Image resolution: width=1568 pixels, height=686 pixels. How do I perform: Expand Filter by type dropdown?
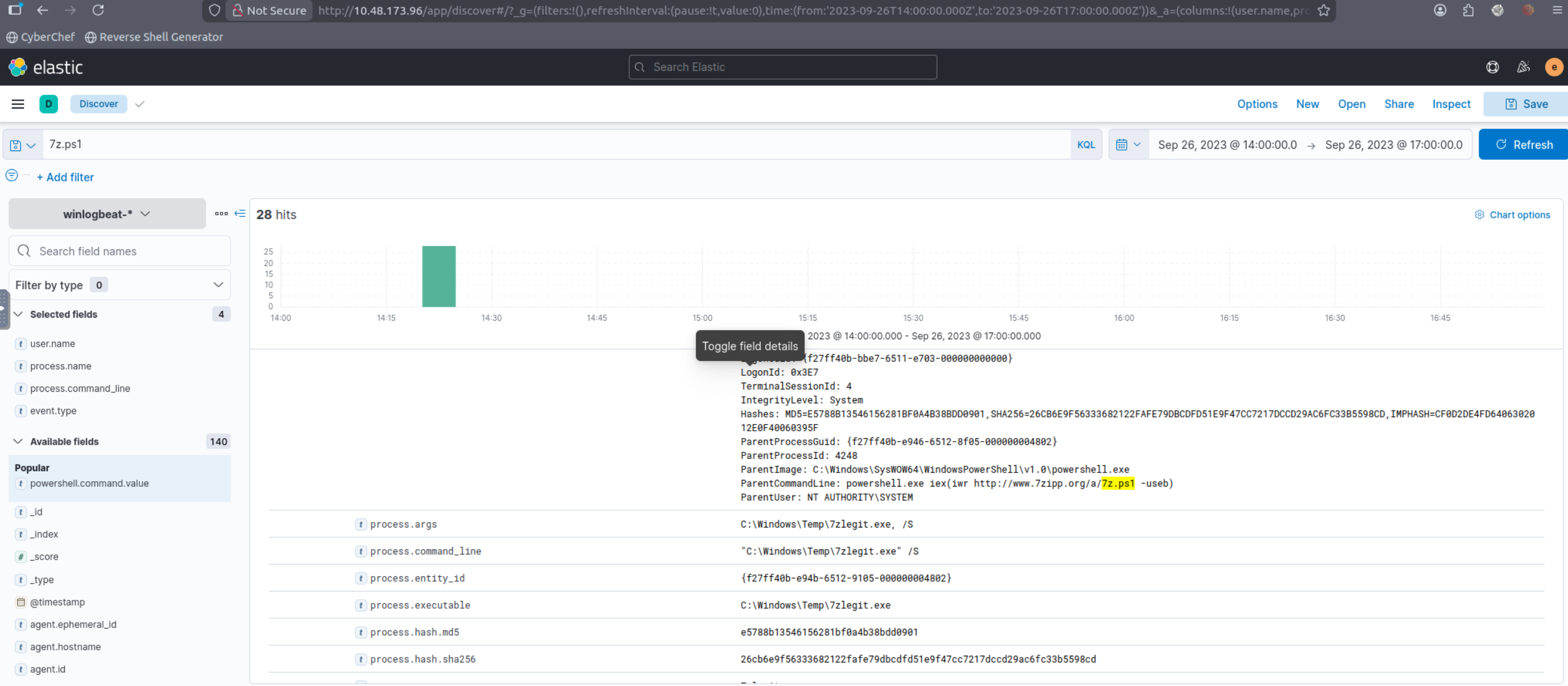(119, 285)
